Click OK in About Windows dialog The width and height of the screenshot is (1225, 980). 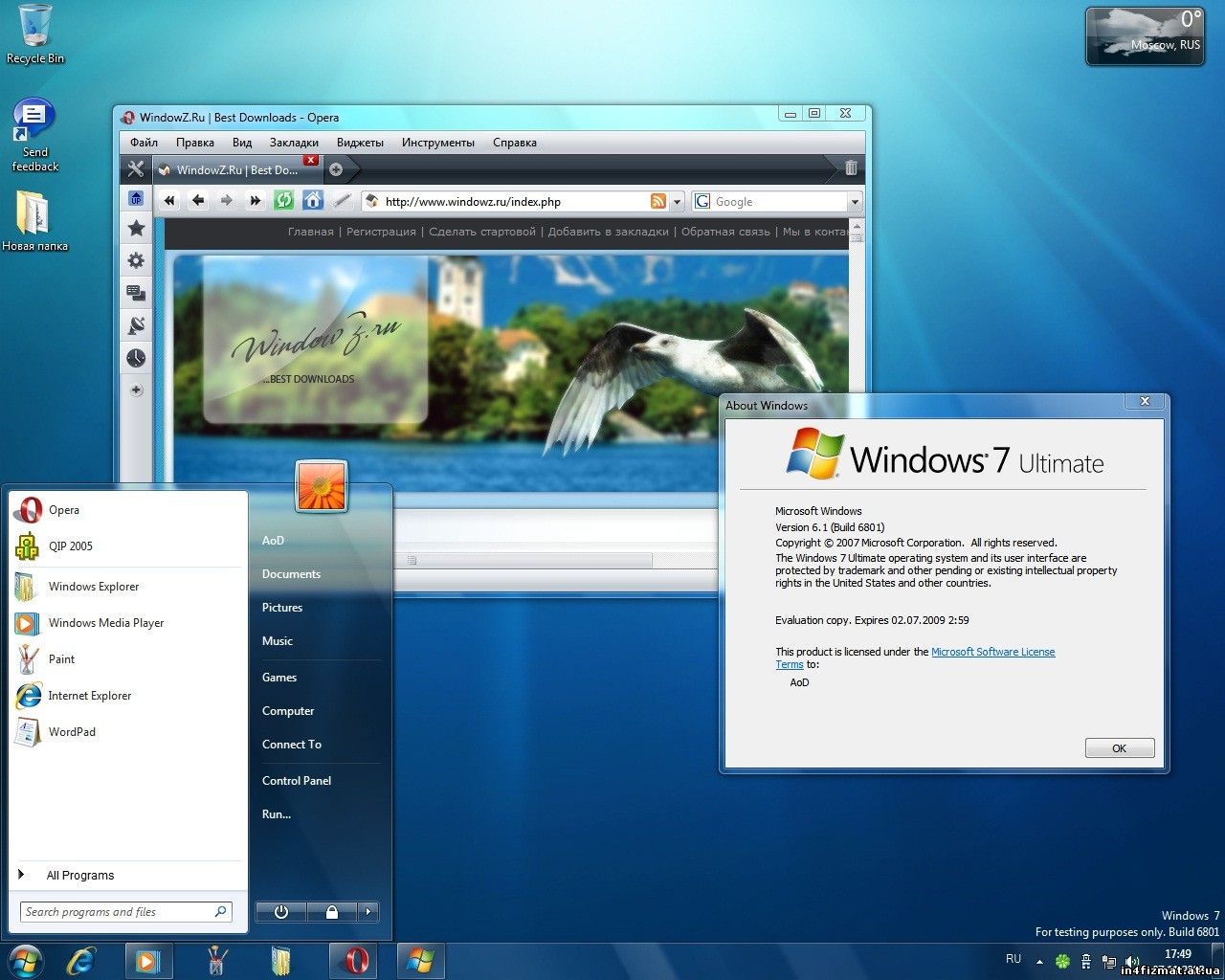1120,748
